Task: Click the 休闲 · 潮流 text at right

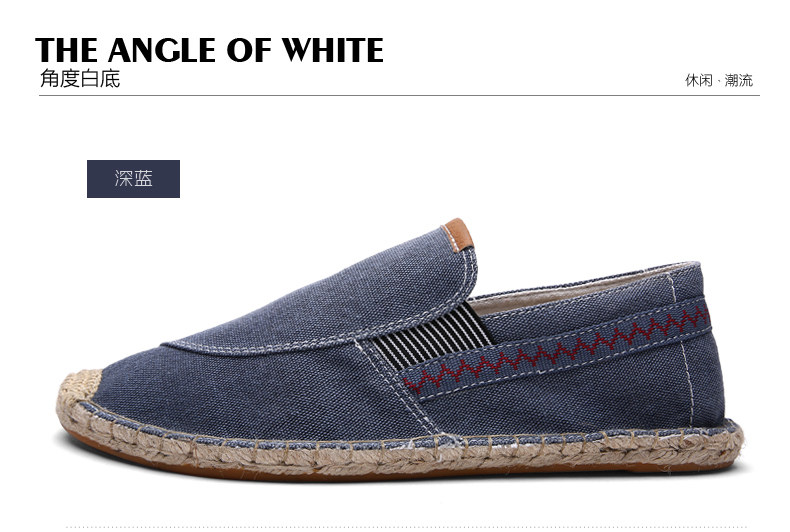Action: (x=719, y=80)
